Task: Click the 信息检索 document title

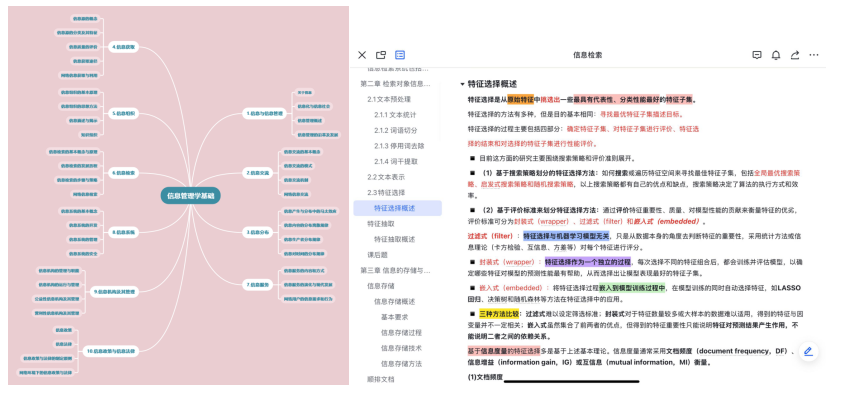Action: point(587,55)
